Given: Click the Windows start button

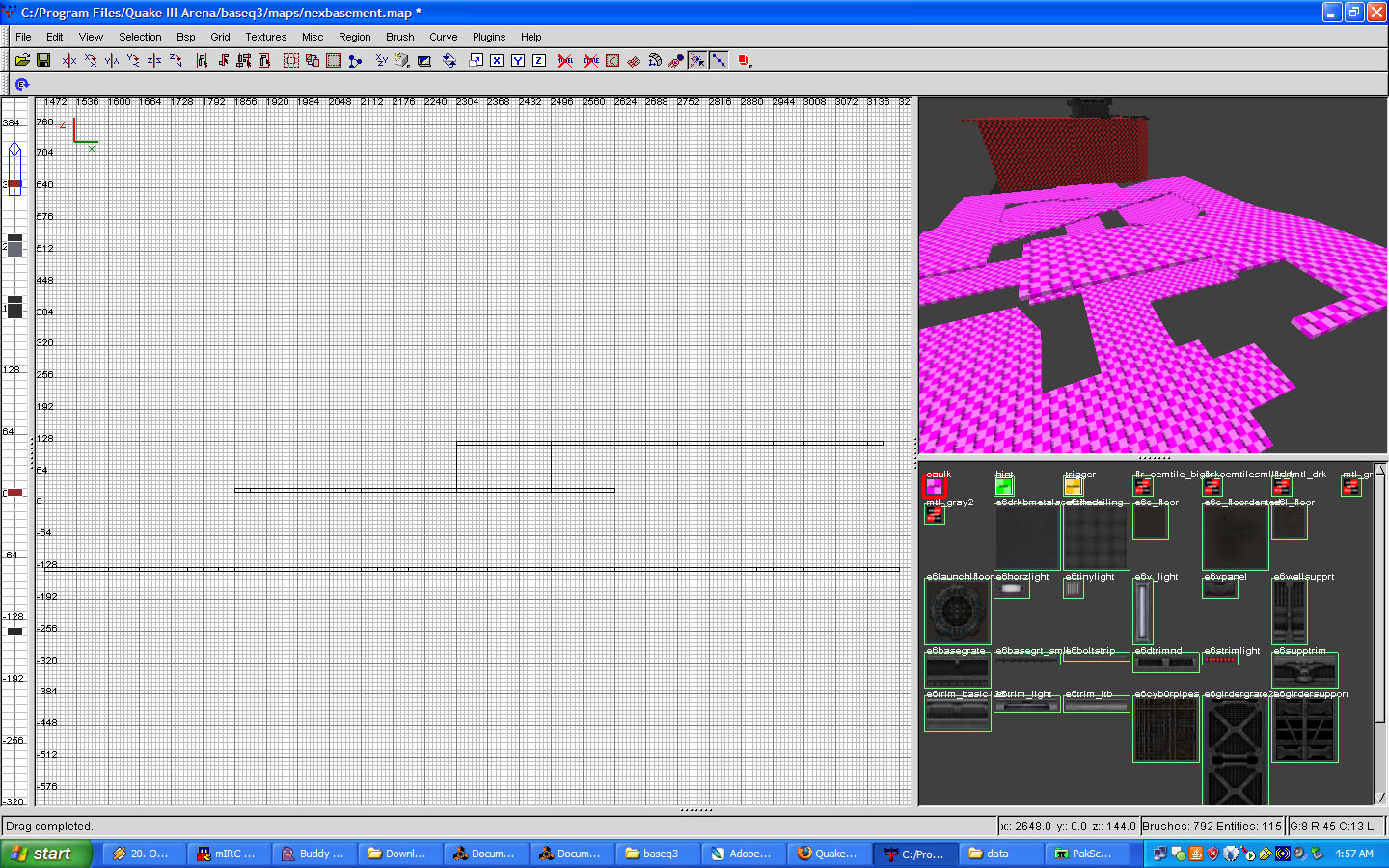Looking at the screenshot, I should (46, 854).
